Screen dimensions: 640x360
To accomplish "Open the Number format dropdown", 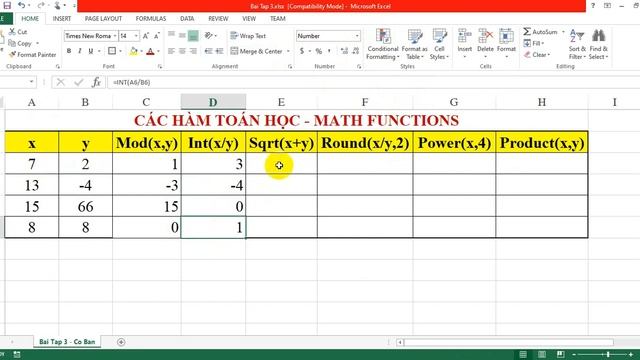I will 357,36.
